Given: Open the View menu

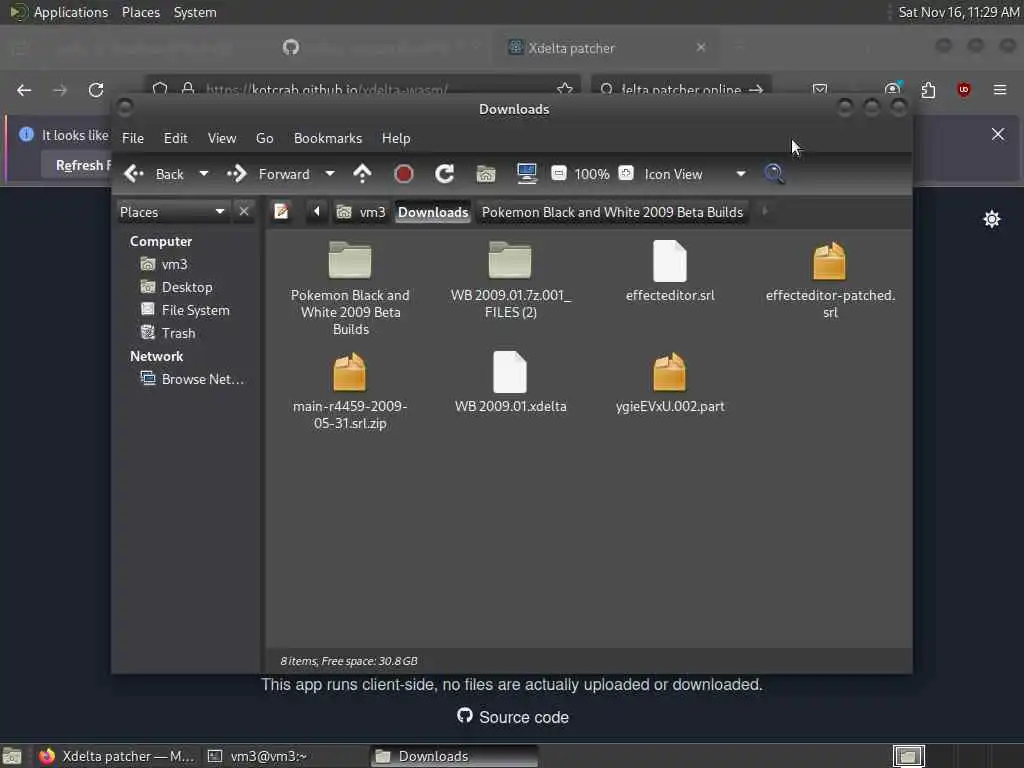Looking at the screenshot, I should [222, 138].
